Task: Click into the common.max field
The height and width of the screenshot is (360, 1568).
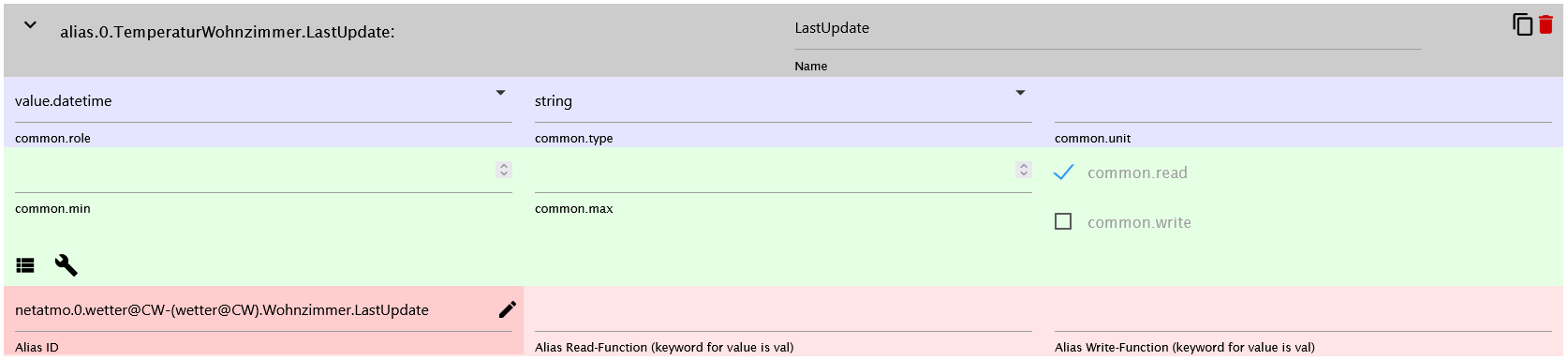Action: 774,171
